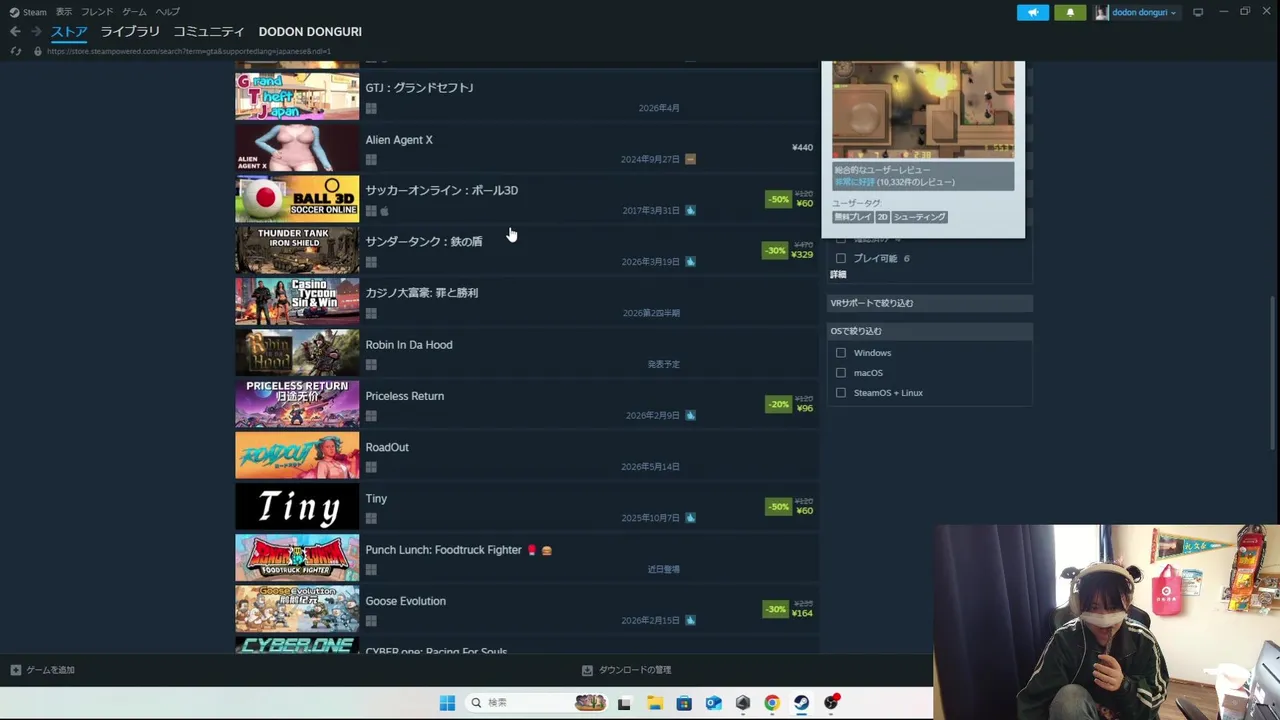Open the カジノ大富豪: 罪と勝利 listing
1280x720 pixels.
[x=526, y=302]
